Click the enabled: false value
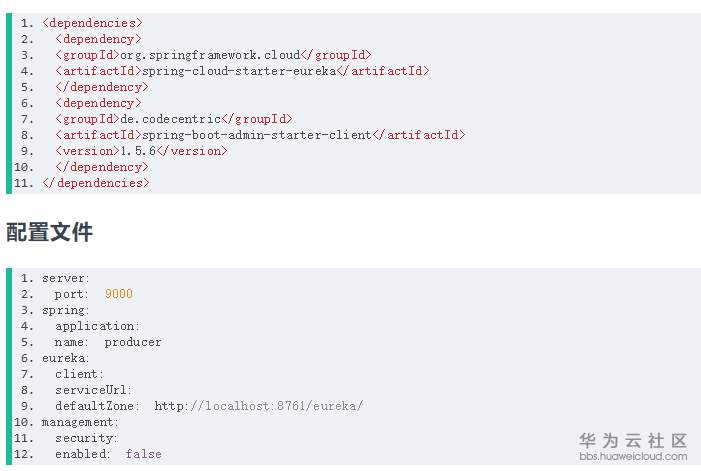Image resolution: width=701 pixels, height=471 pixels. coord(143,454)
